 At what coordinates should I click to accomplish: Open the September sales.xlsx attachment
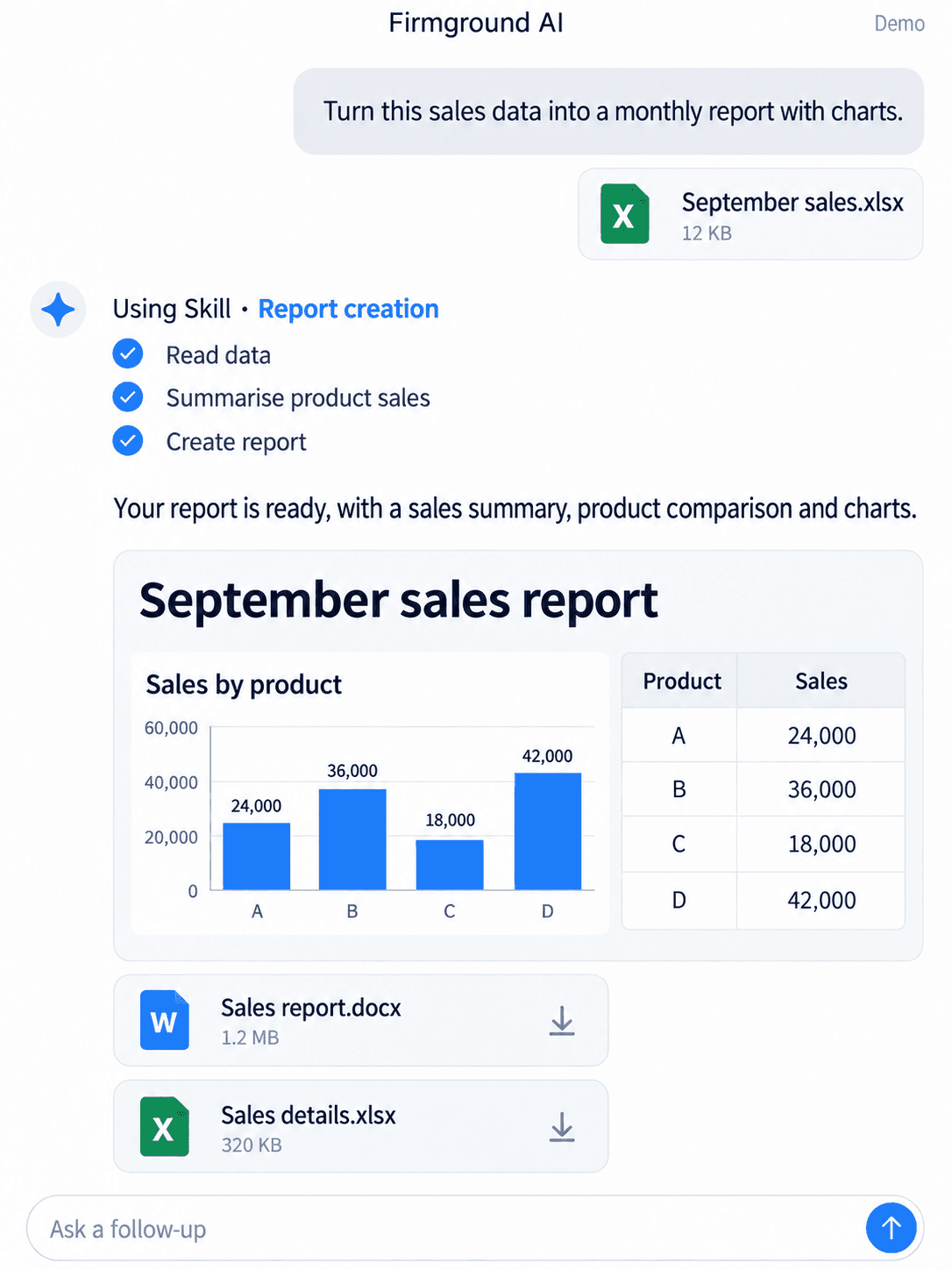pyautogui.click(x=750, y=214)
